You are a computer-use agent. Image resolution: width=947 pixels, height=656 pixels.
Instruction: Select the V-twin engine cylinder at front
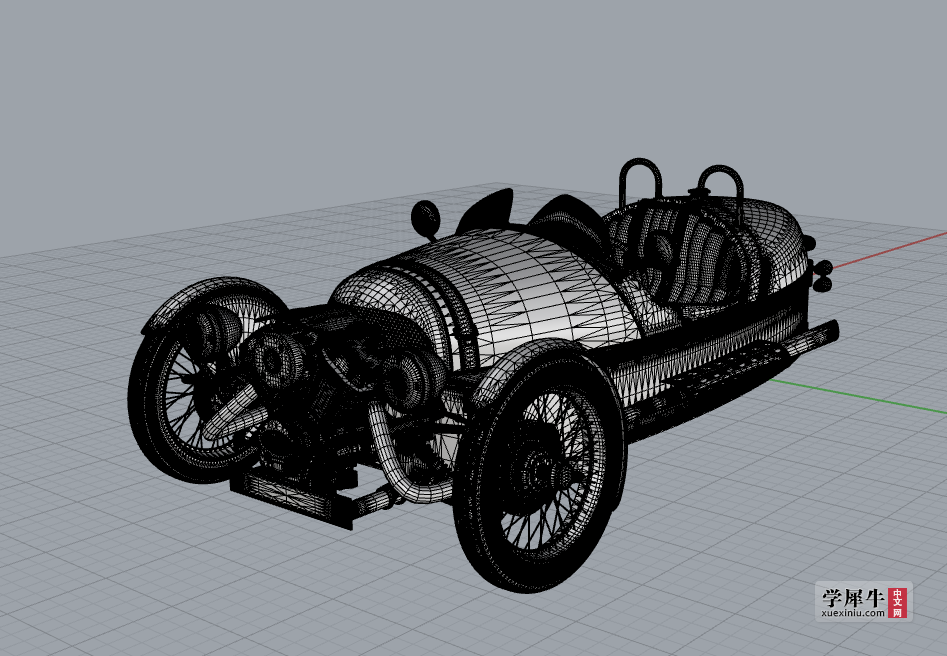pos(278,359)
